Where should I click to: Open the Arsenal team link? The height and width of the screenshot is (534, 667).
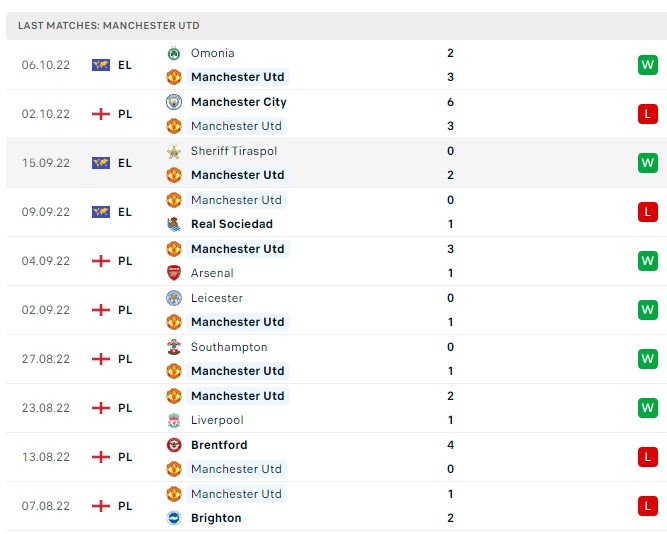point(212,273)
